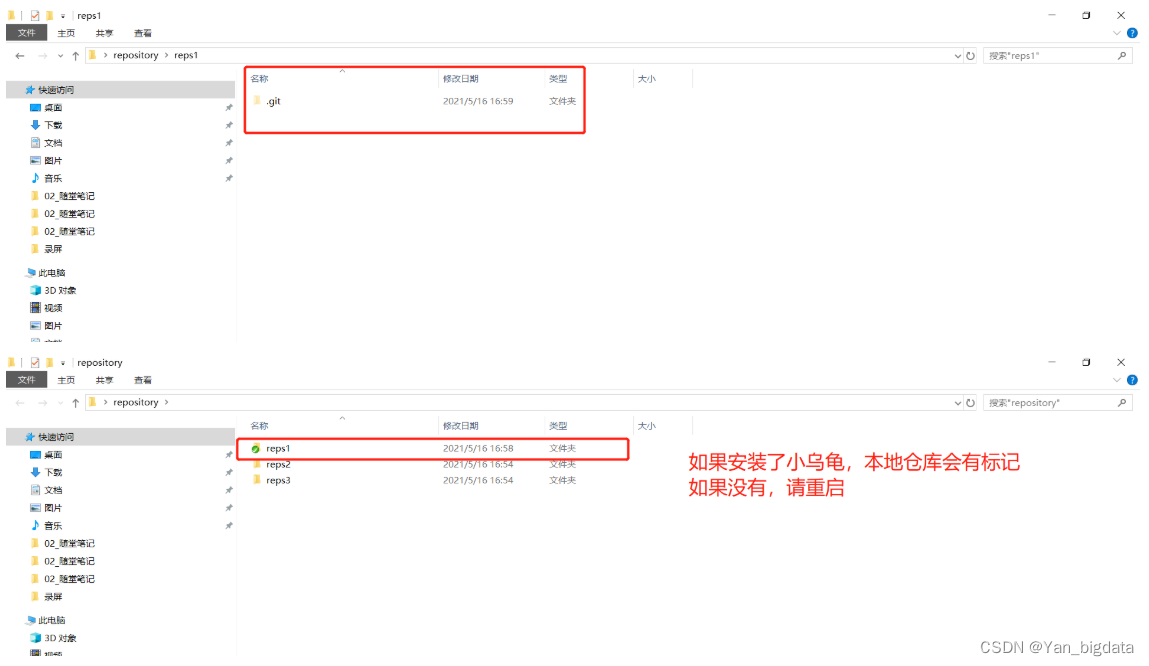
Task: Select 此电脑 in reps1 window sidebar
Action: [x=51, y=273]
